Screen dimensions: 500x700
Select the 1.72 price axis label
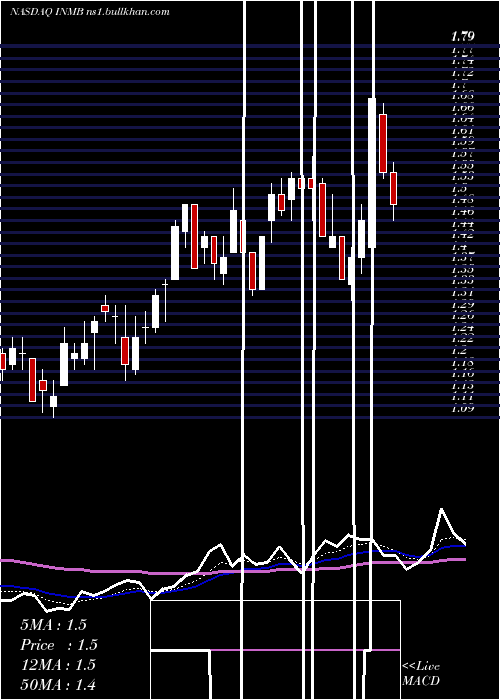pyautogui.click(x=462, y=73)
